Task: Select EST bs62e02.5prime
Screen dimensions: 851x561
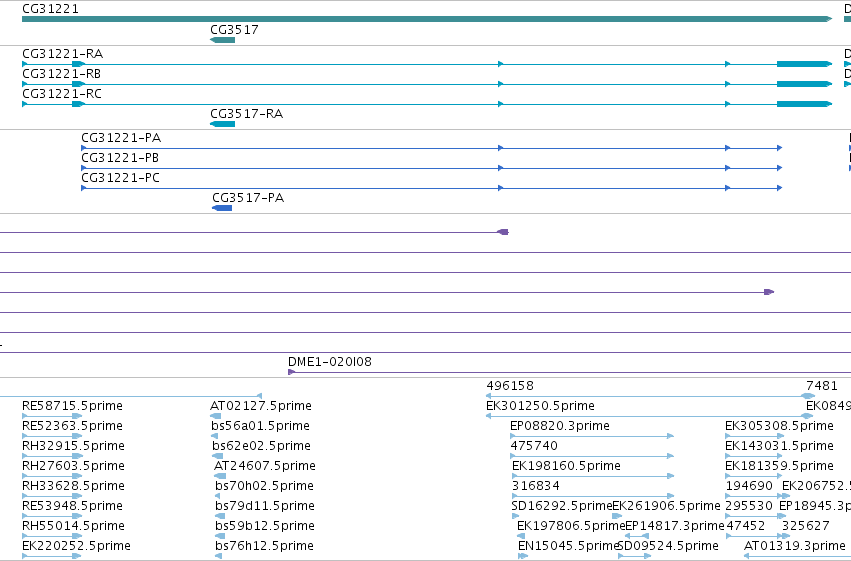Action: 262,446
